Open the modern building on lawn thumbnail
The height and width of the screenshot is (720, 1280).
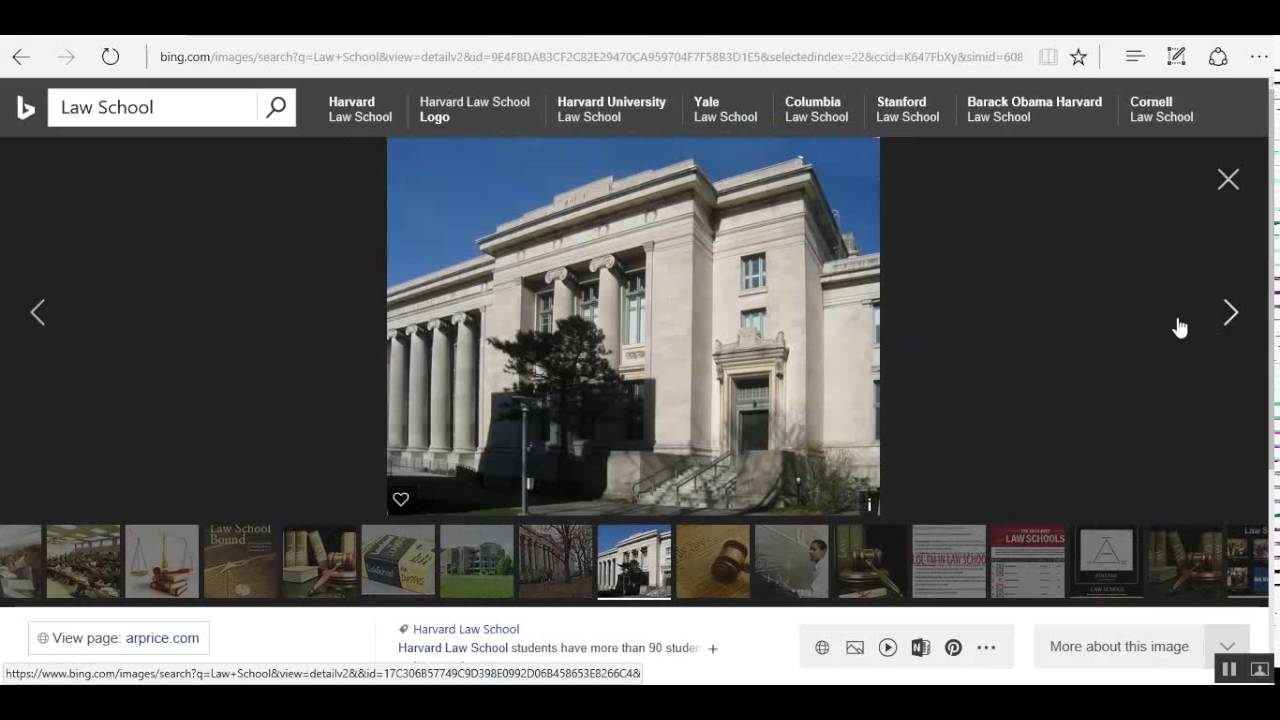[477, 561]
